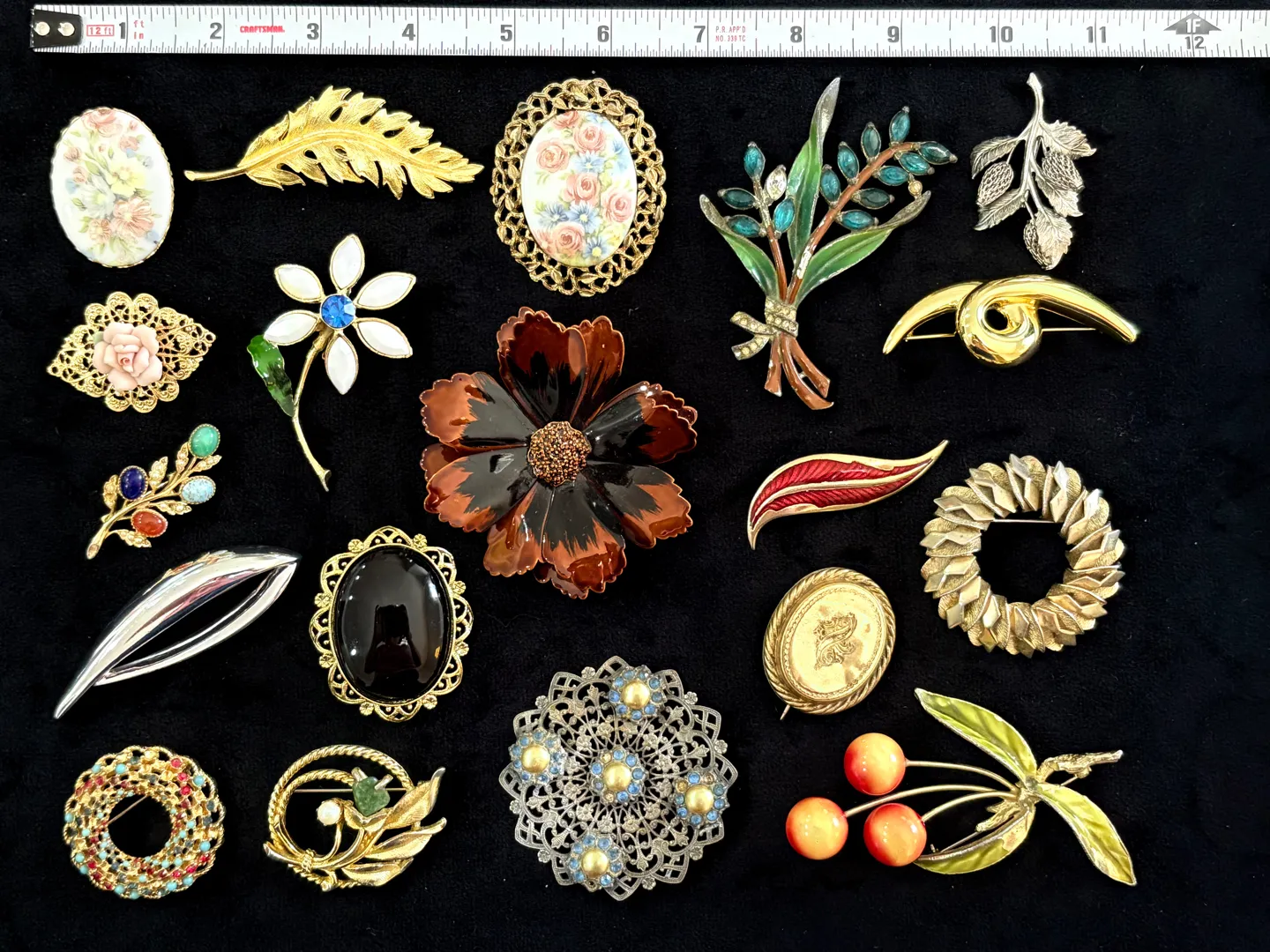1270x952 pixels.
Task: Click the unframed white oval floral brooch
Action: (111, 194)
